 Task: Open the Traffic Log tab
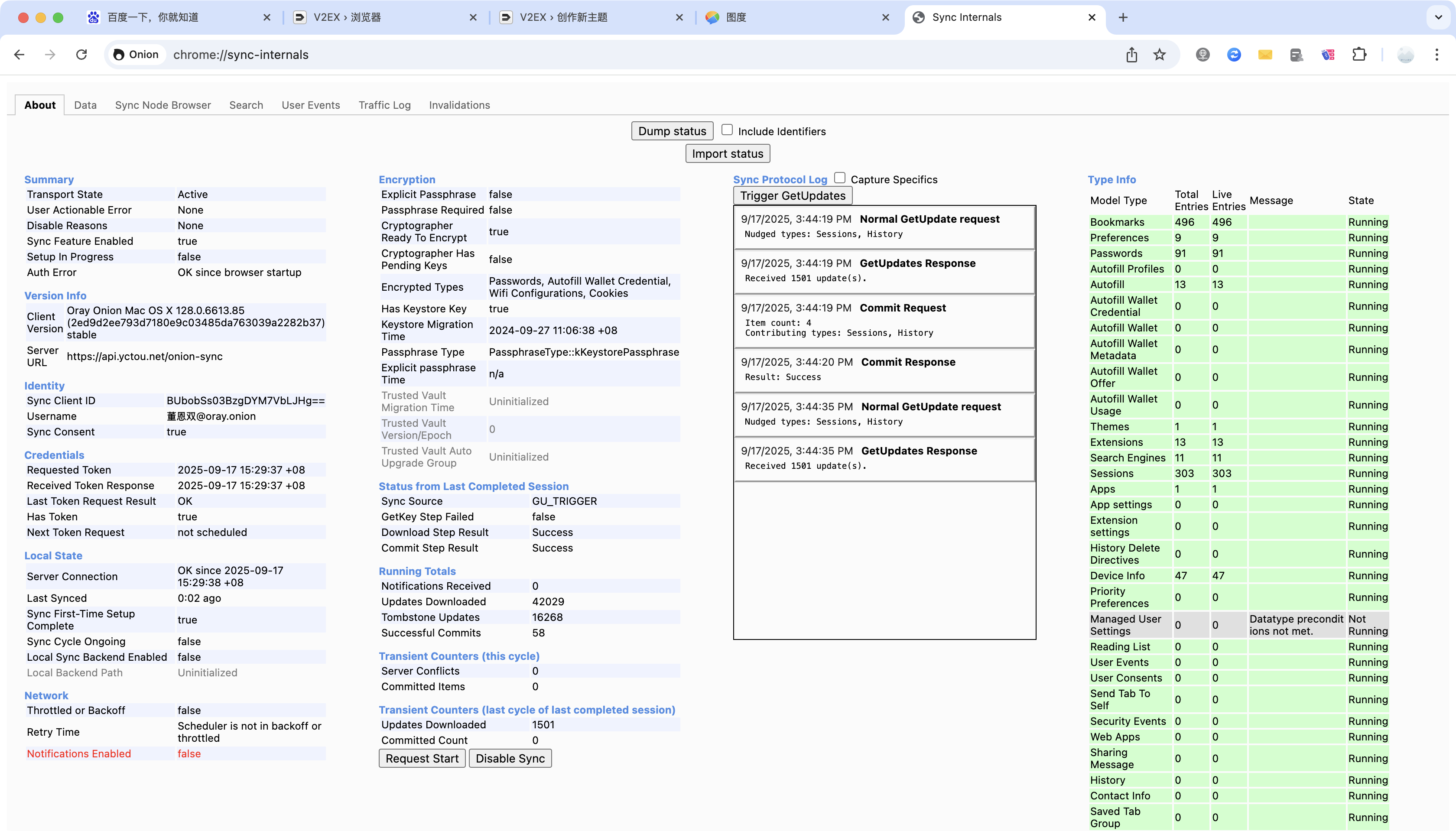coord(384,105)
